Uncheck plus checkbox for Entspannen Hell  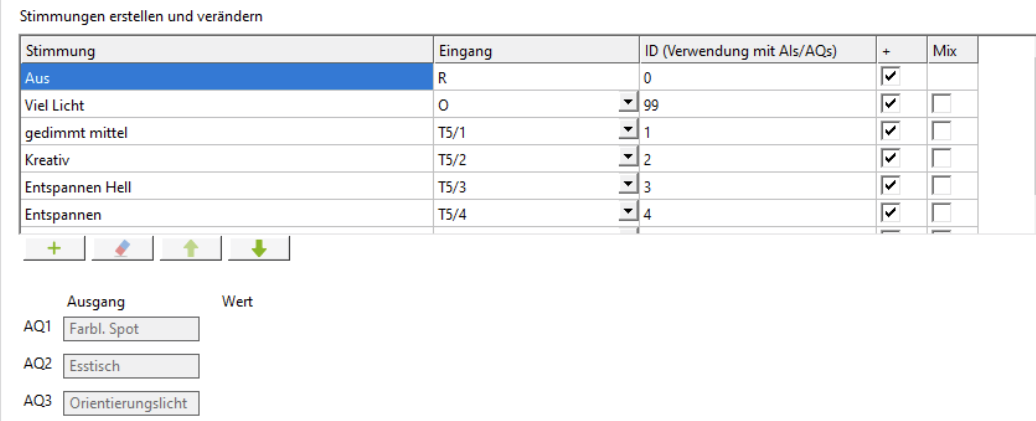tap(889, 186)
